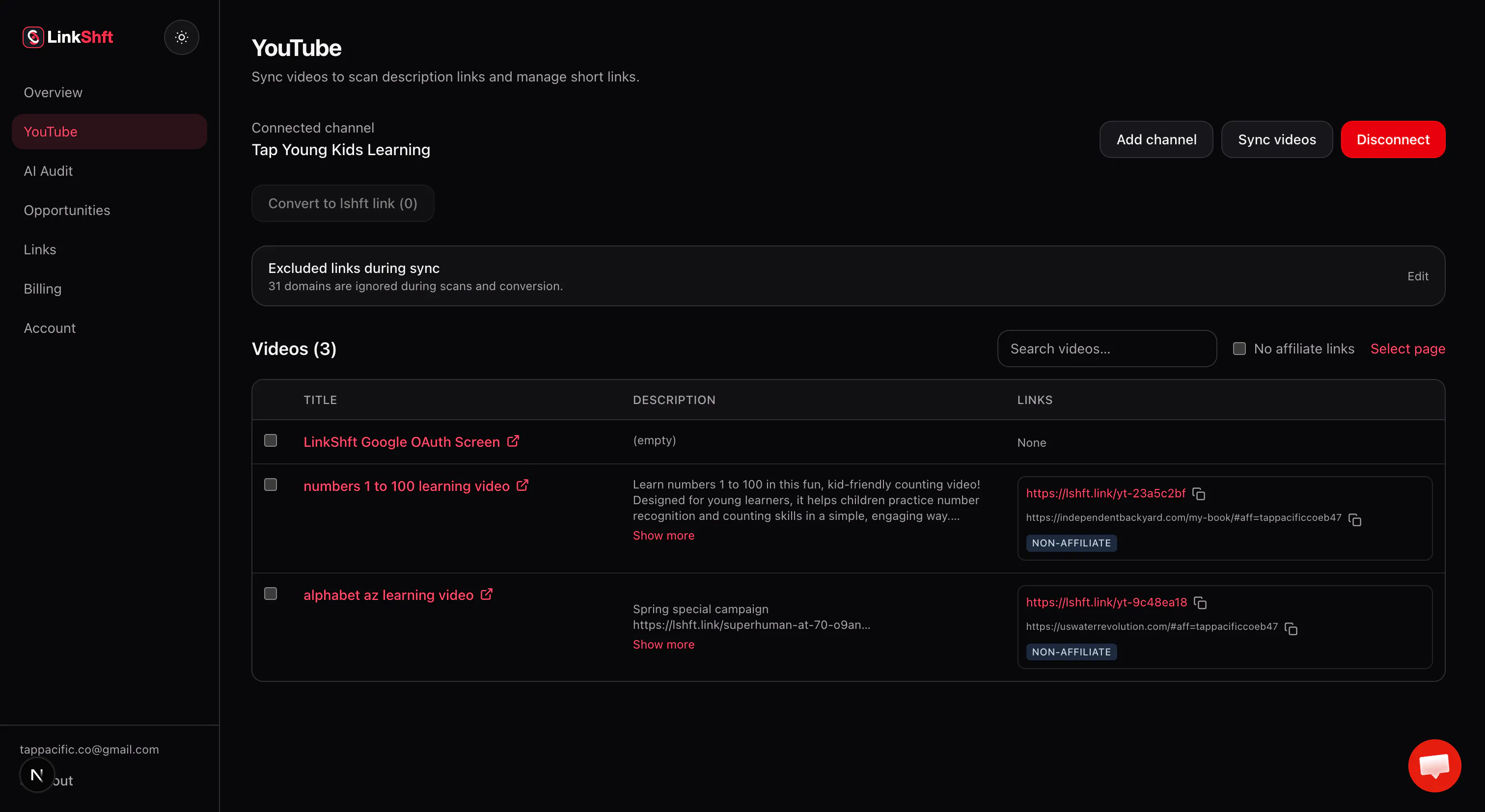The height and width of the screenshot is (812, 1485).
Task: Expand description of numbers 1 to 100 video with Show more
Action: pos(663,536)
